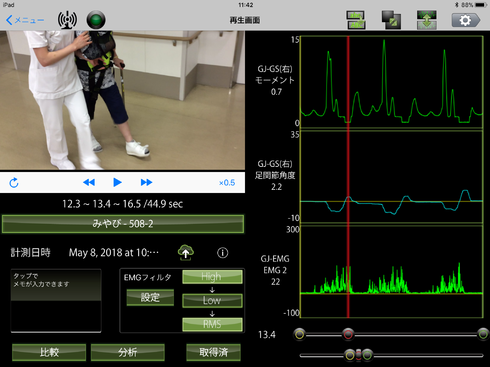Fast forward the video playback
This screenshot has width=490, height=367.
point(146,182)
